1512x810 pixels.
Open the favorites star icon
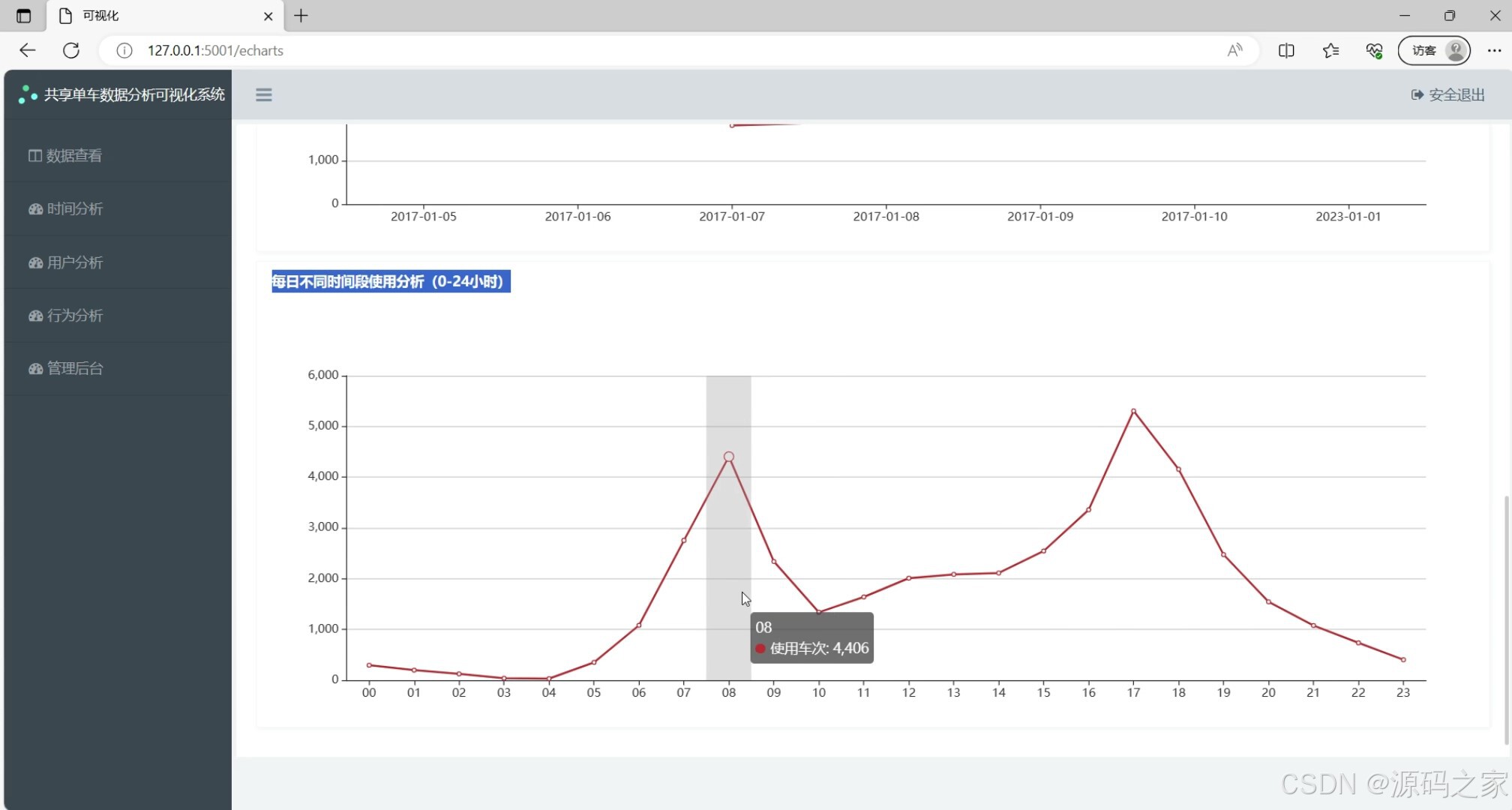tap(1330, 50)
